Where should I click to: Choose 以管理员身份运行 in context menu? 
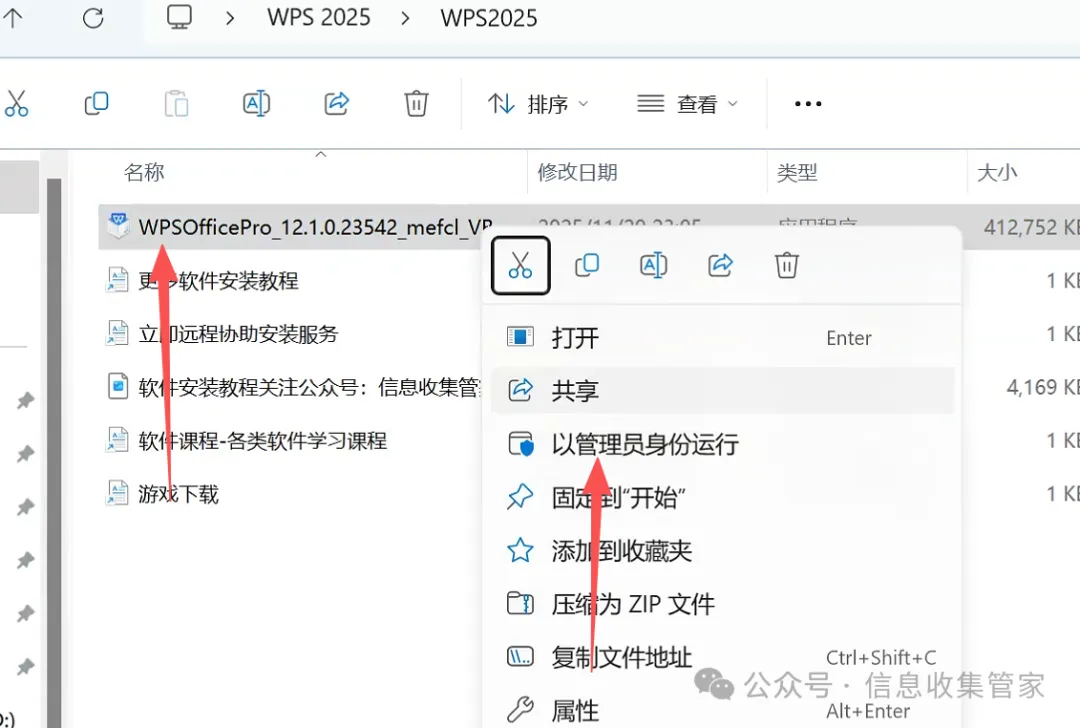(x=723, y=444)
